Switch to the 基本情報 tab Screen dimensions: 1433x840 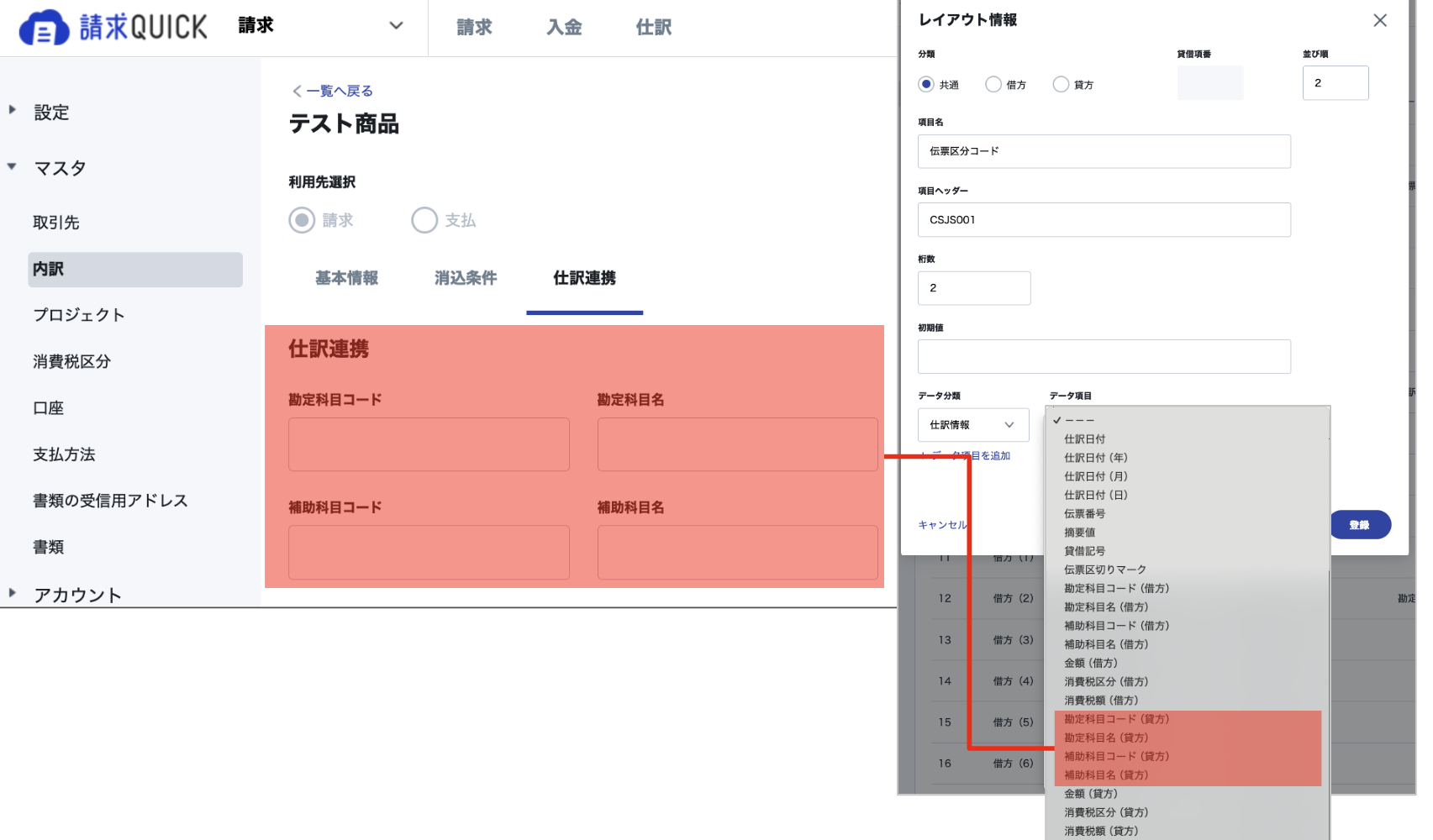(x=346, y=278)
